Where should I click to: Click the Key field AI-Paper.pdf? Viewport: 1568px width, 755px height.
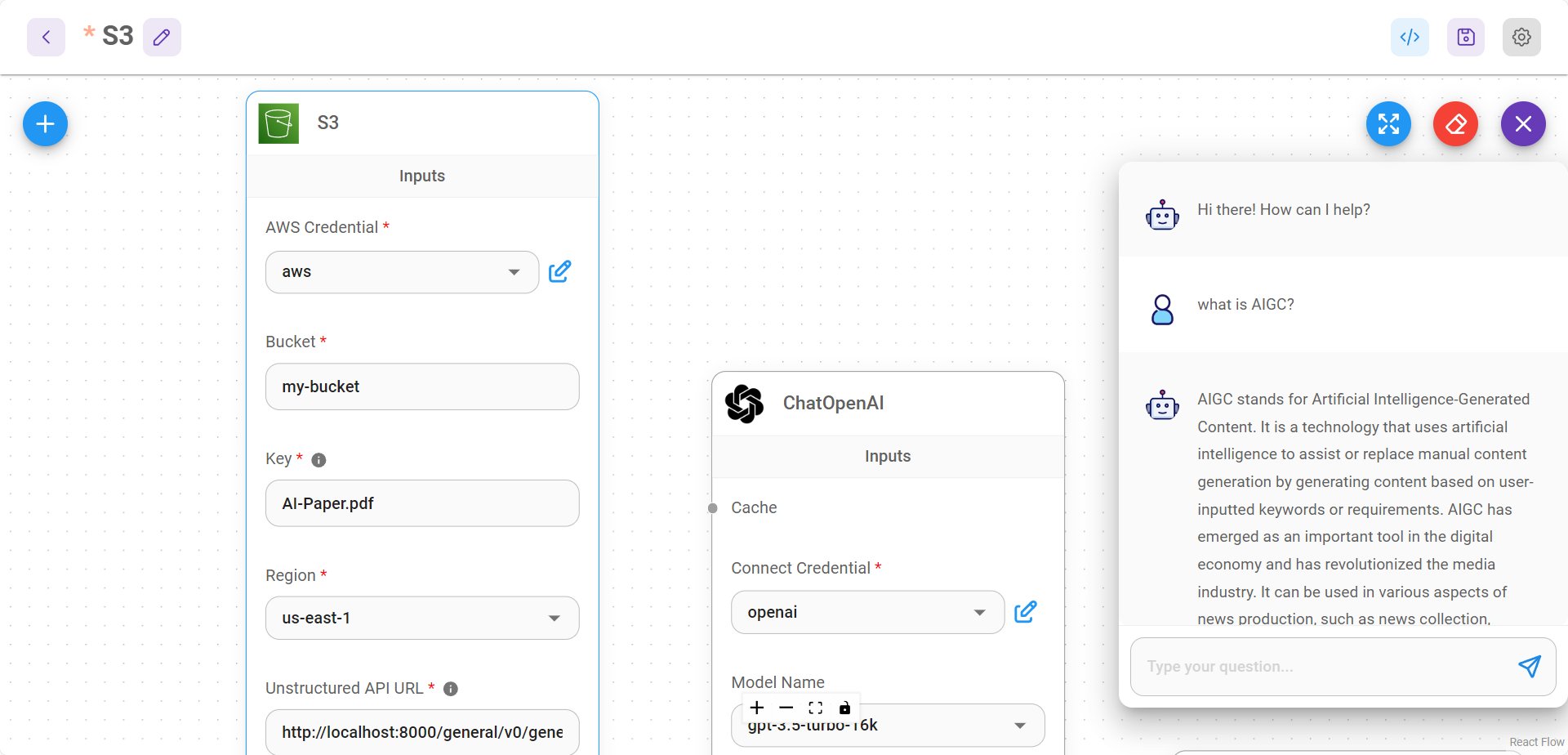point(422,503)
